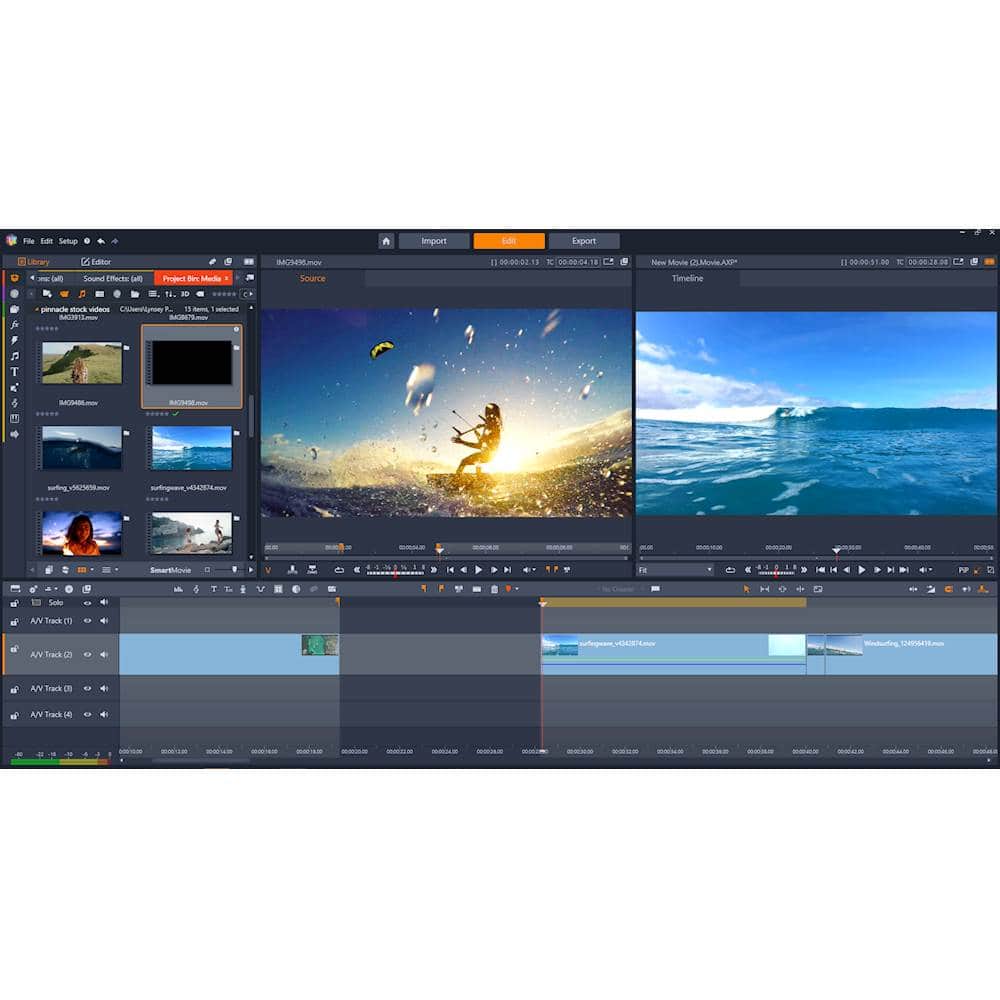Click the Import button
The image size is (1000, 1000).
434,241
